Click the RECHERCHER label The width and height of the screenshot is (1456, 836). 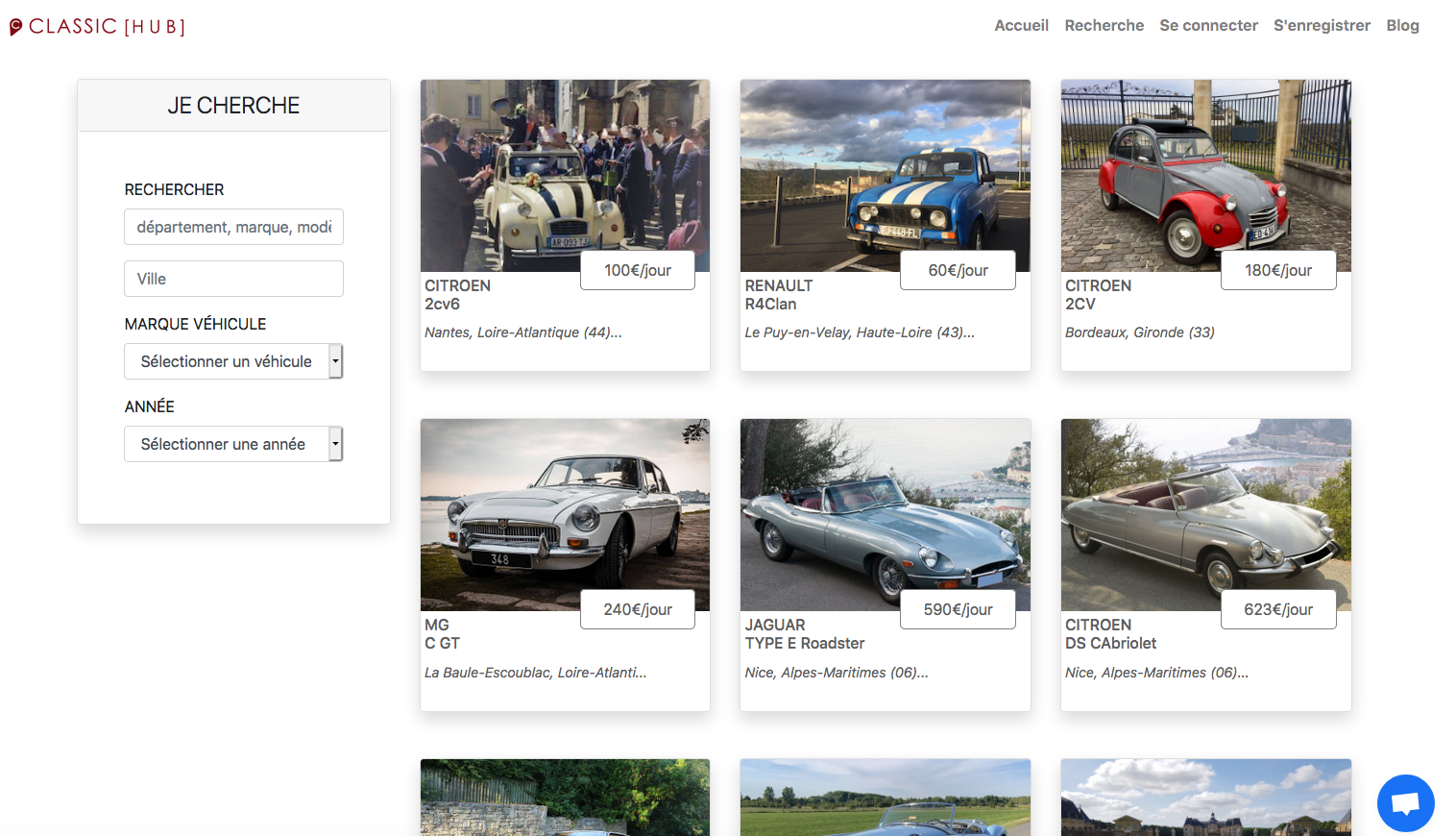pyautogui.click(x=174, y=190)
